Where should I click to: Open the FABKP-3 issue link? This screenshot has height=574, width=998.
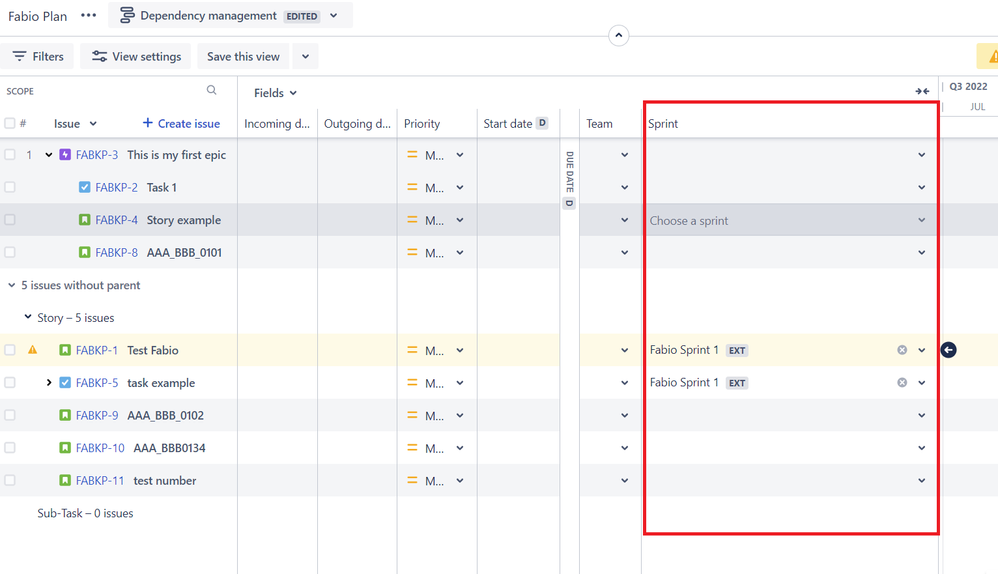(x=97, y=155)
